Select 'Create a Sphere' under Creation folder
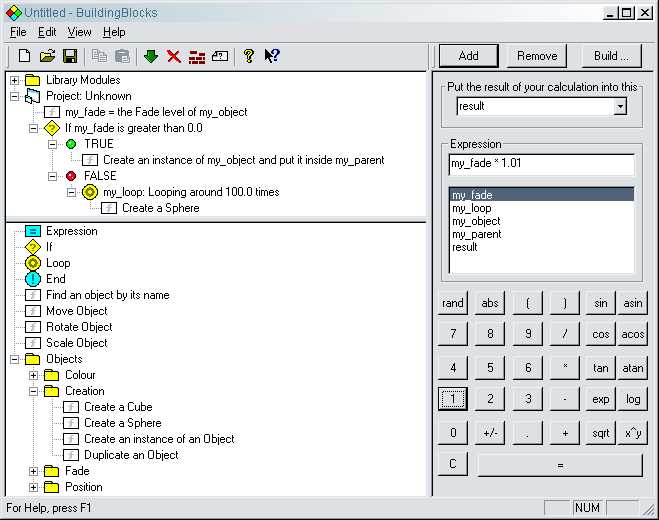 123,423
